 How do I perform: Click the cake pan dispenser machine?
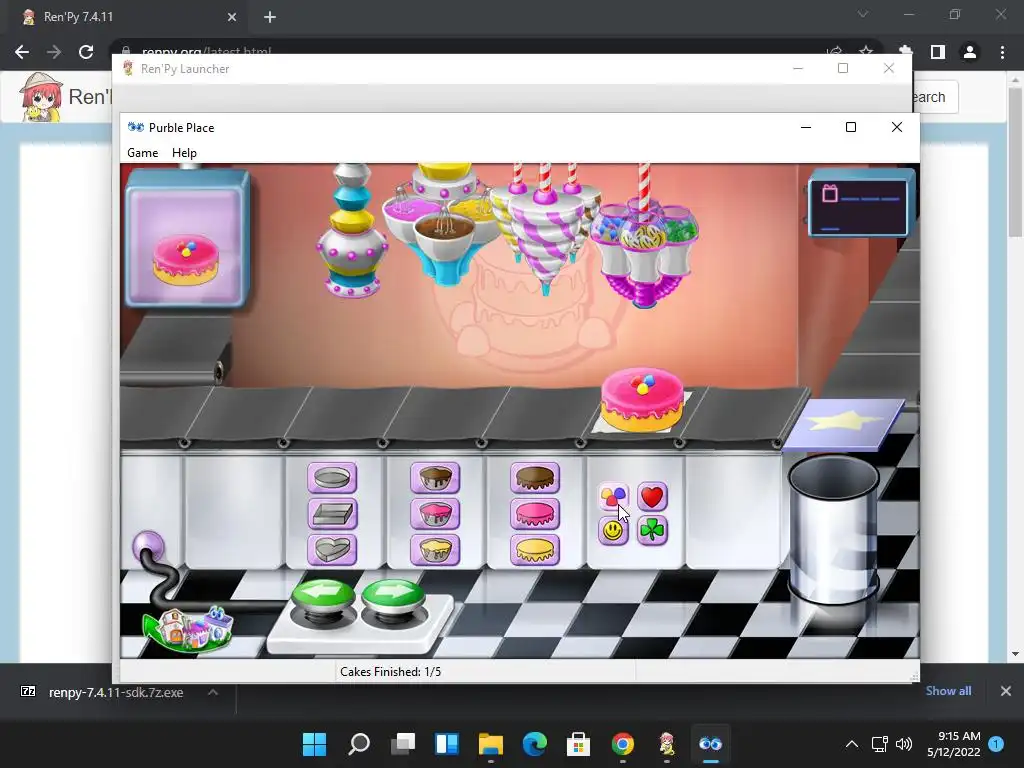(x=351, y=230)
